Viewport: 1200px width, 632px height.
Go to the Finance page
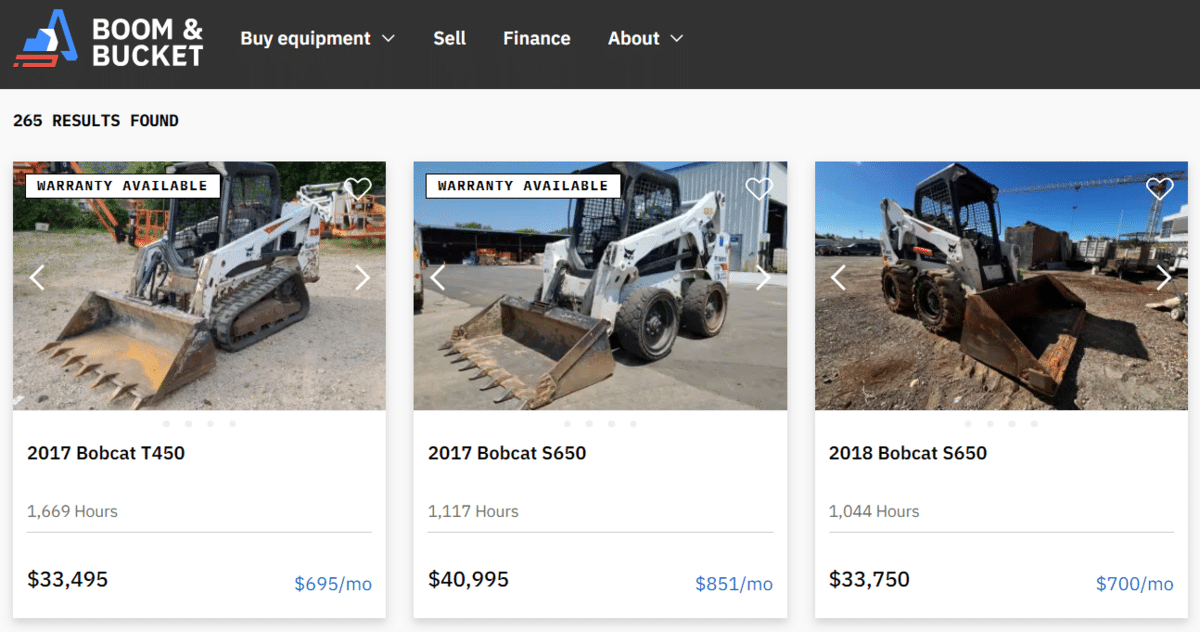pos(536,39)
